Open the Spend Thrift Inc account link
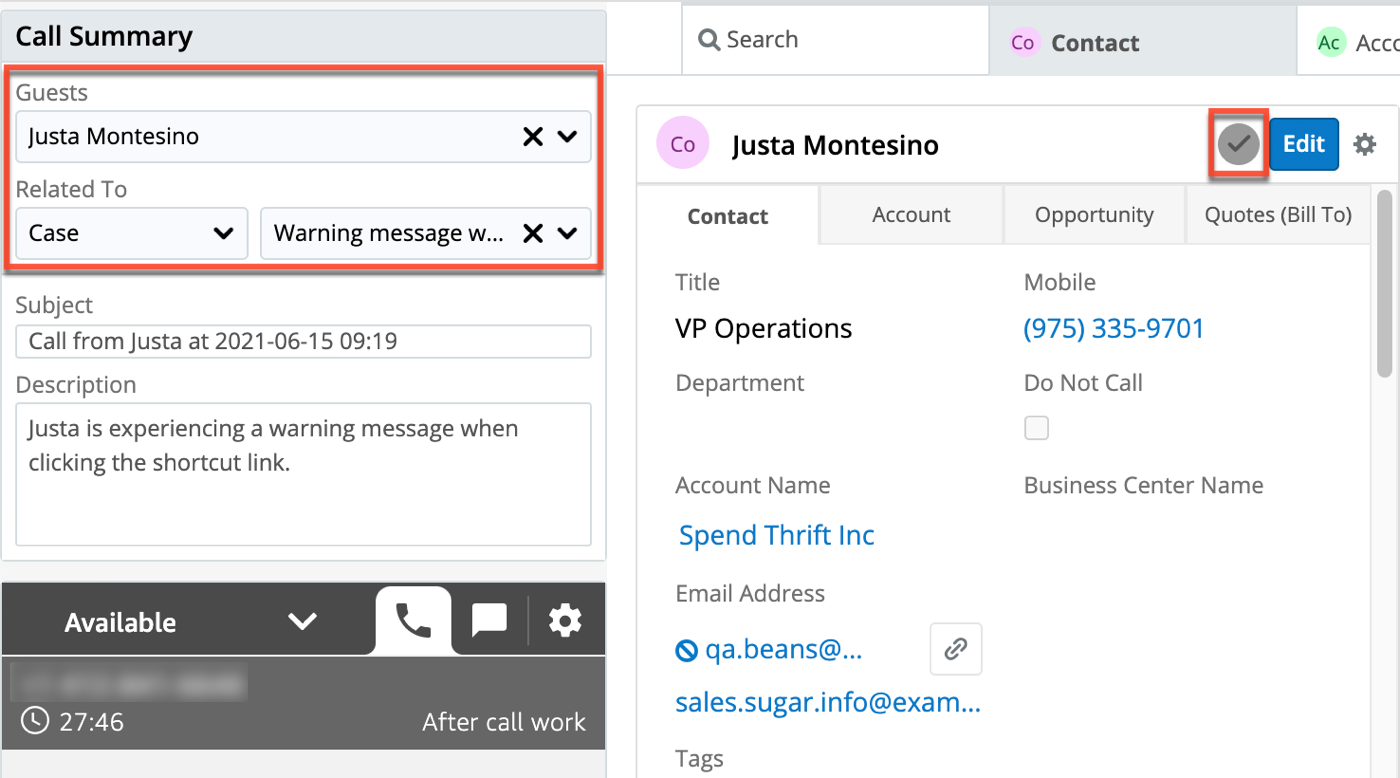This screenshot has height=778, width=1400. click(776, 535)
